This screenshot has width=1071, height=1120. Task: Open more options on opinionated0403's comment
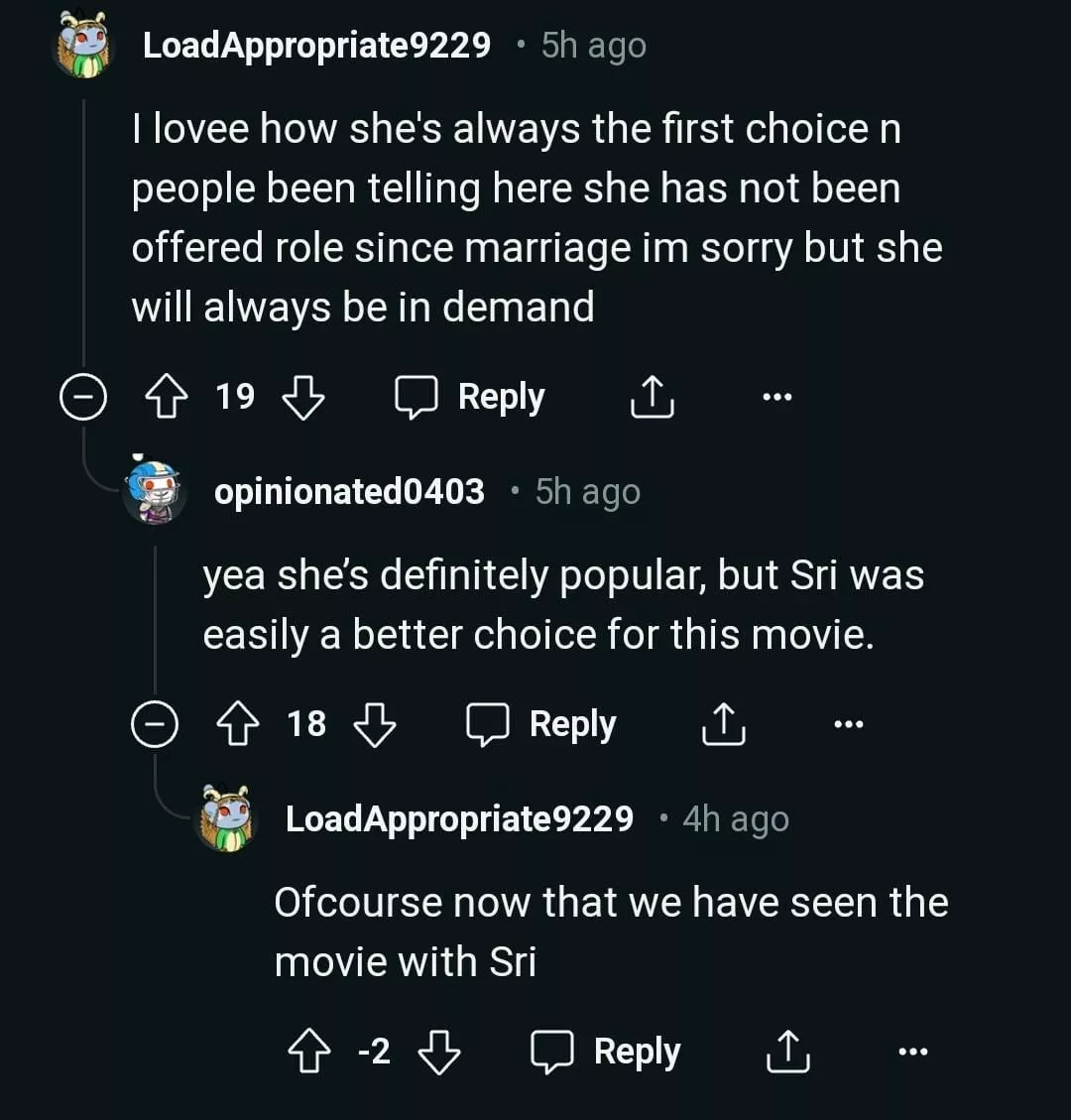click(x=848, y=725)
